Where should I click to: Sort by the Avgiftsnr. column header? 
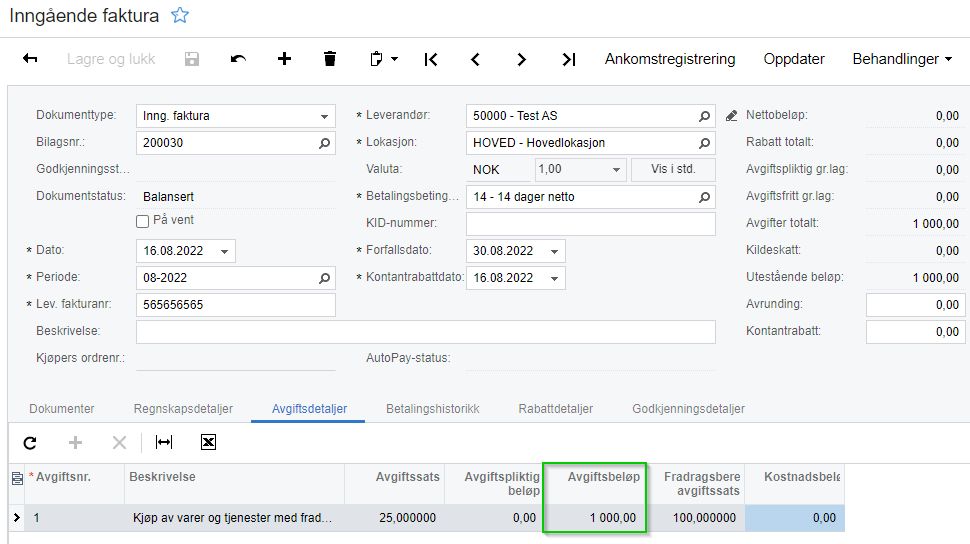(63, 477)
